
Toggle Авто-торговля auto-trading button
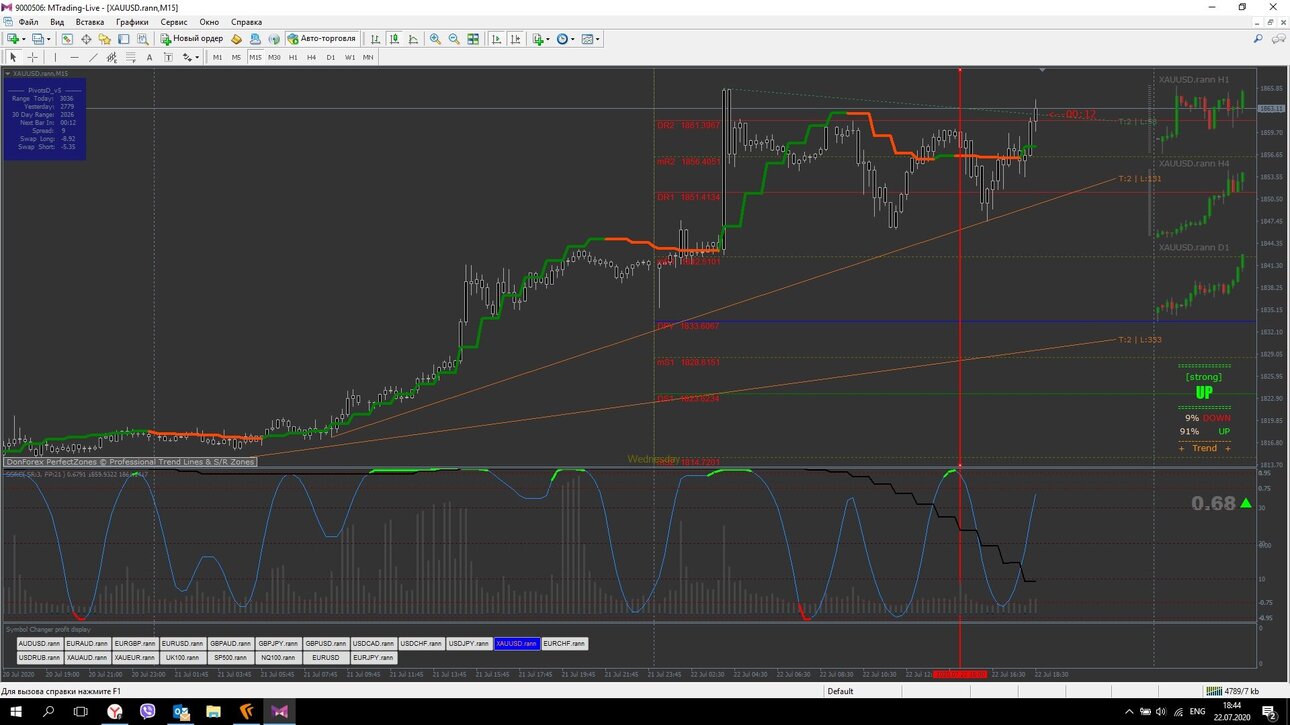pyautogui.click(x=322, y=39)
